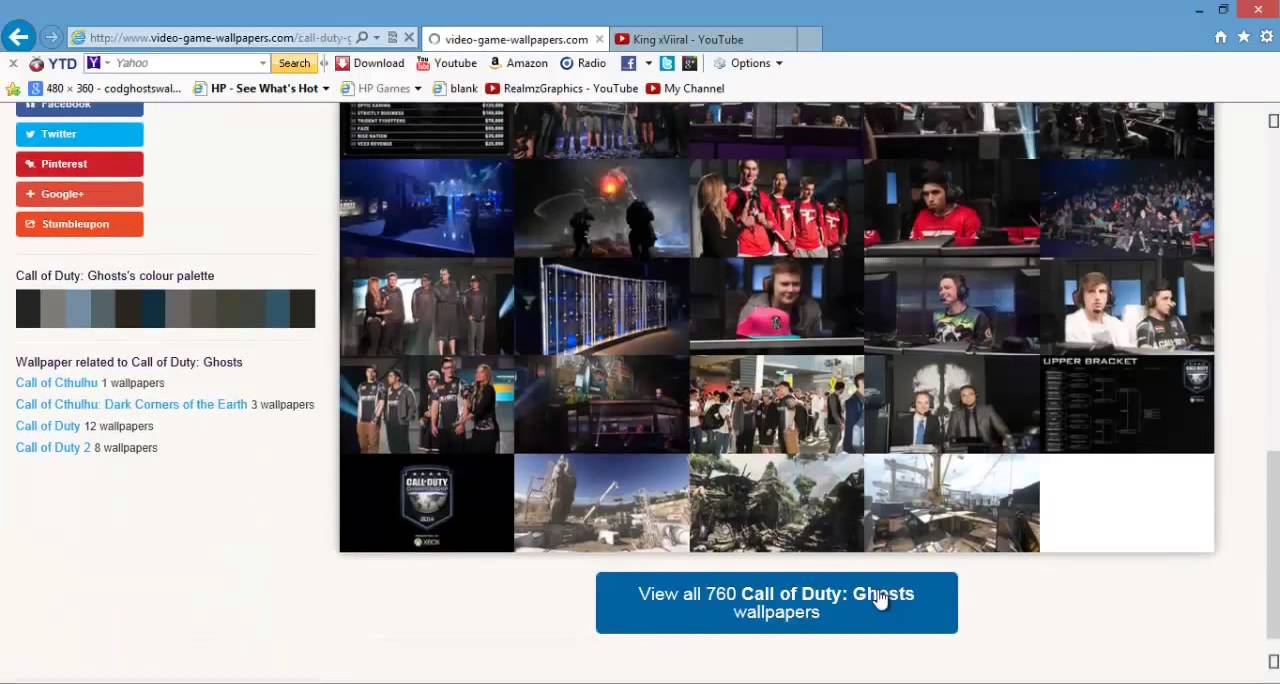Share via the red Pinterest button
The width and height of the screenshot is (1280, 684).
point(80,164)
